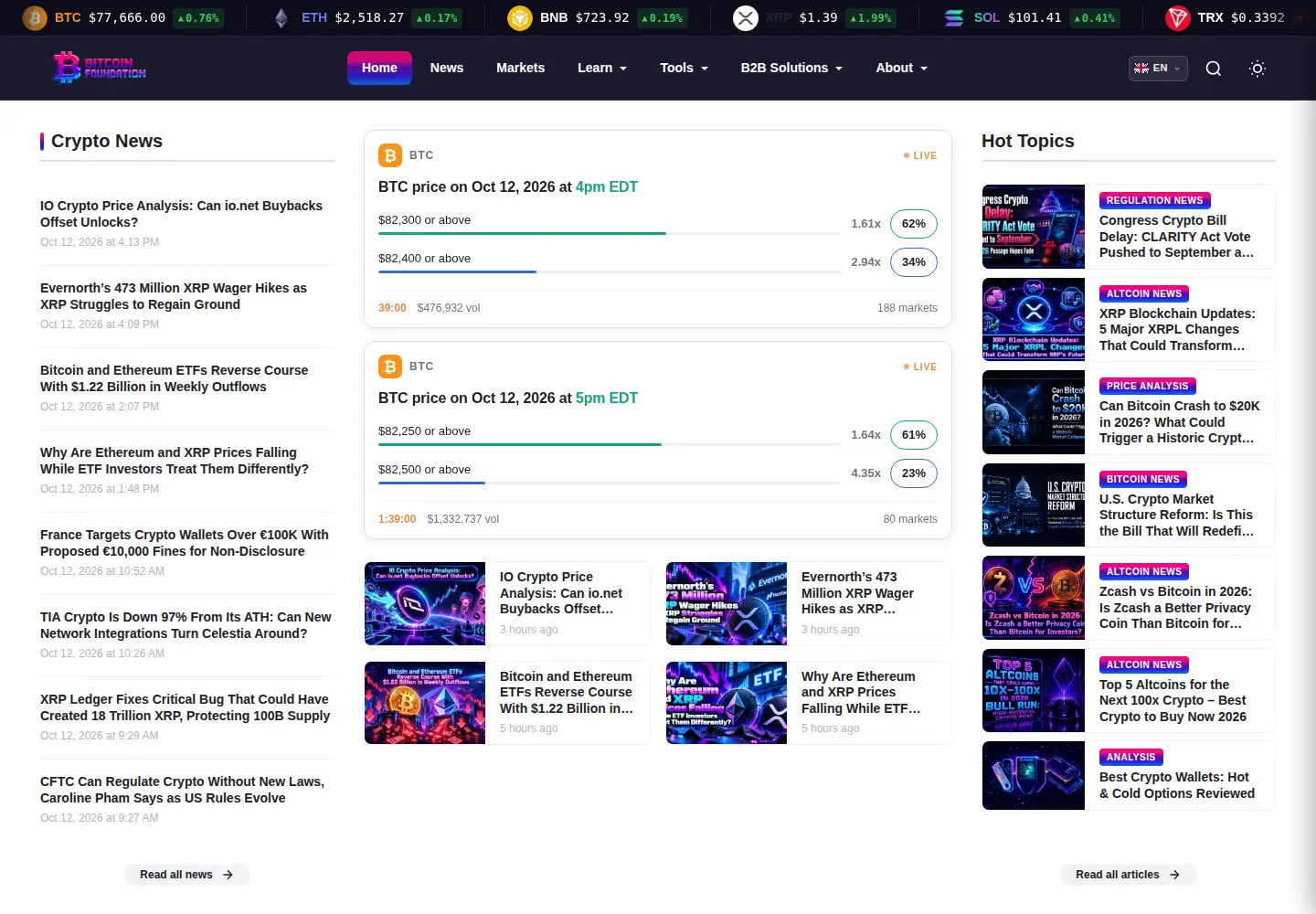Select the 23% odds button
This screenshot has height=914, width=1316.
tap(914, 473)
